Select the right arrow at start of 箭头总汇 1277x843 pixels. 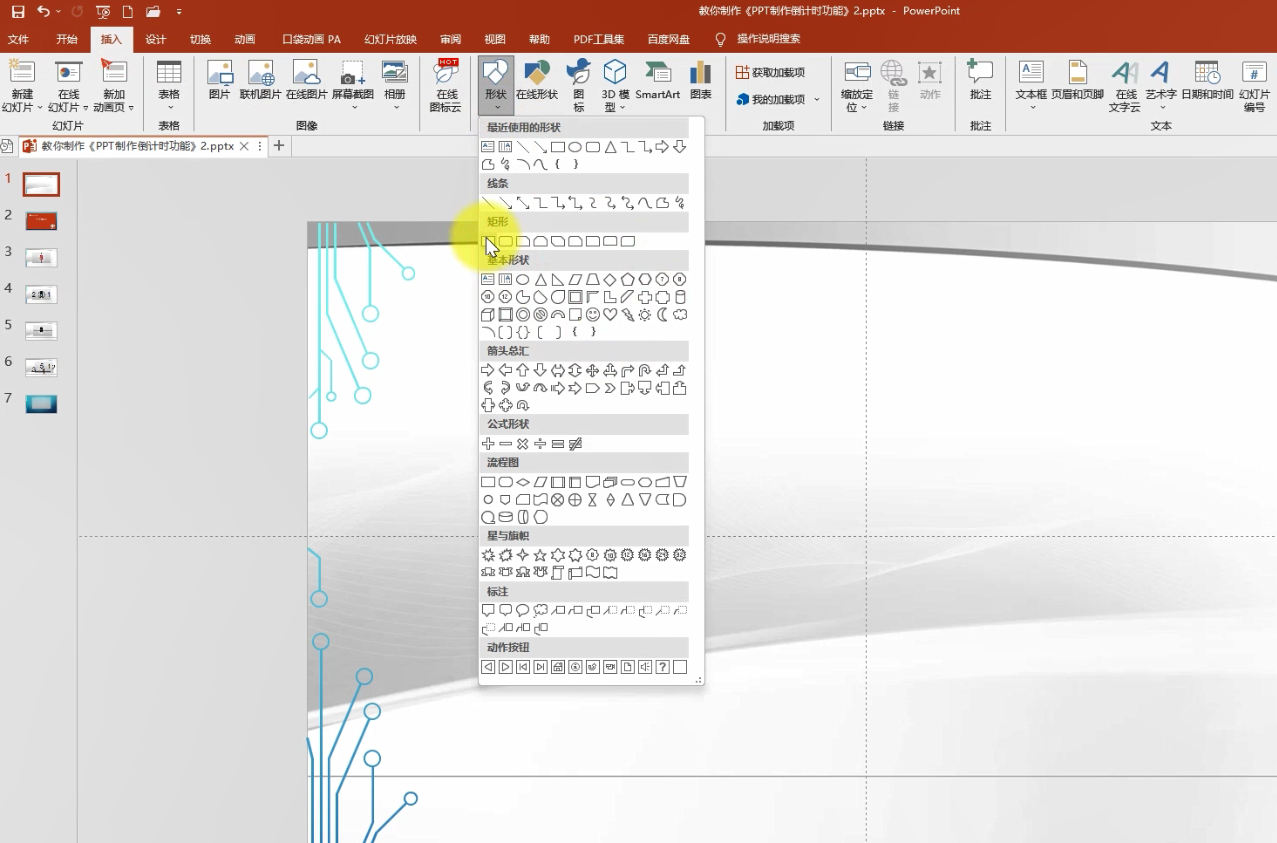click(488, 370)
